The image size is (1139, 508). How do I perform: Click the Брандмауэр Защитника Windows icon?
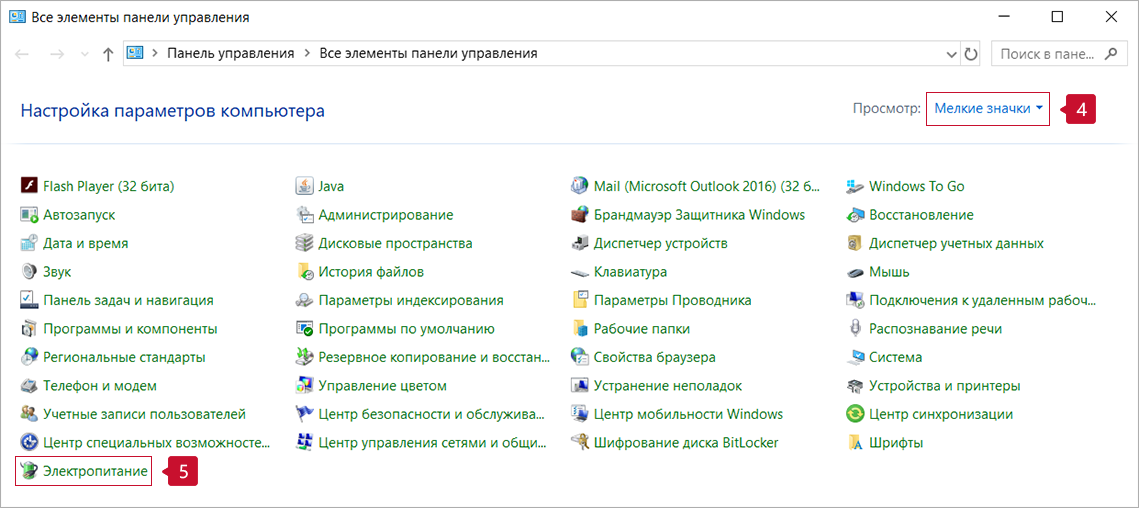click(579, 215)
